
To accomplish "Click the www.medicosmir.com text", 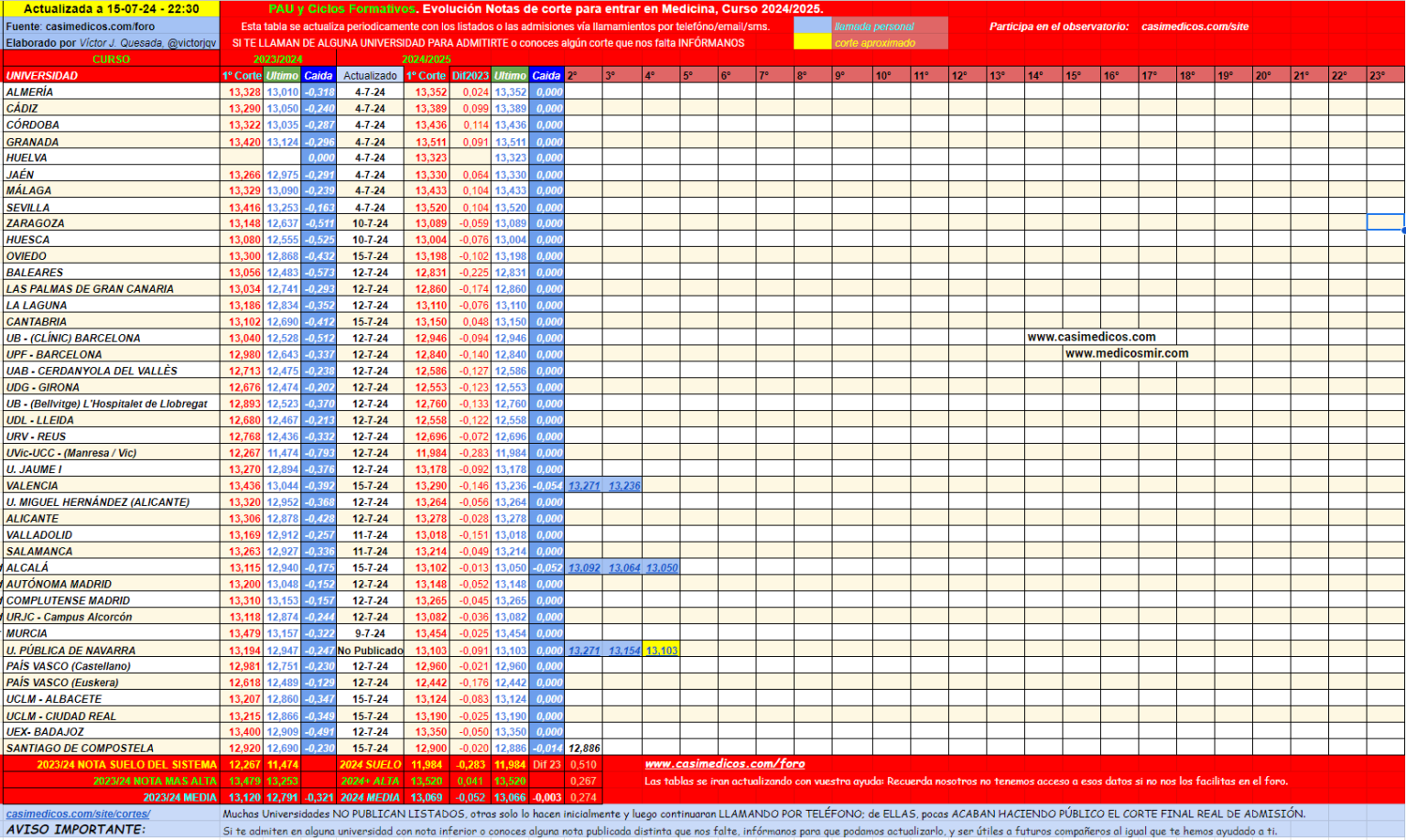I will pos(1126,353).
